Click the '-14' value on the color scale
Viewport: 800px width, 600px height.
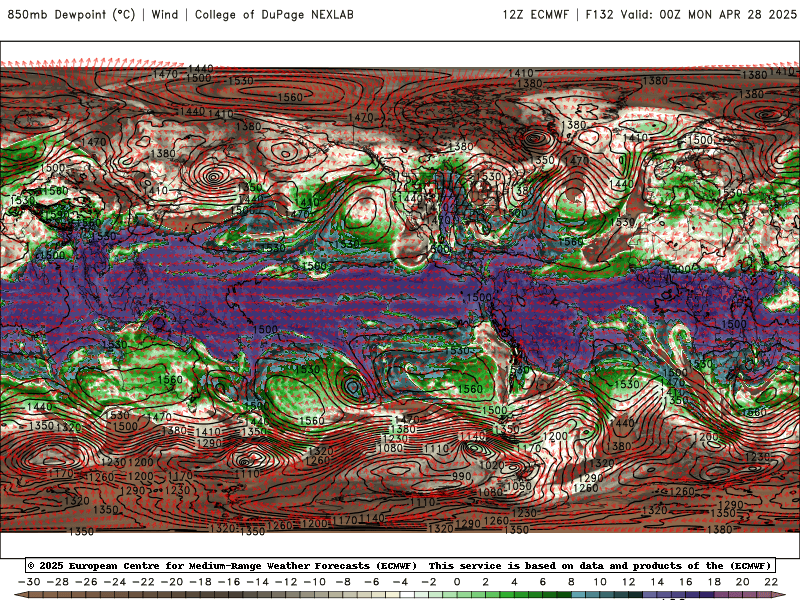pos(258,582)
